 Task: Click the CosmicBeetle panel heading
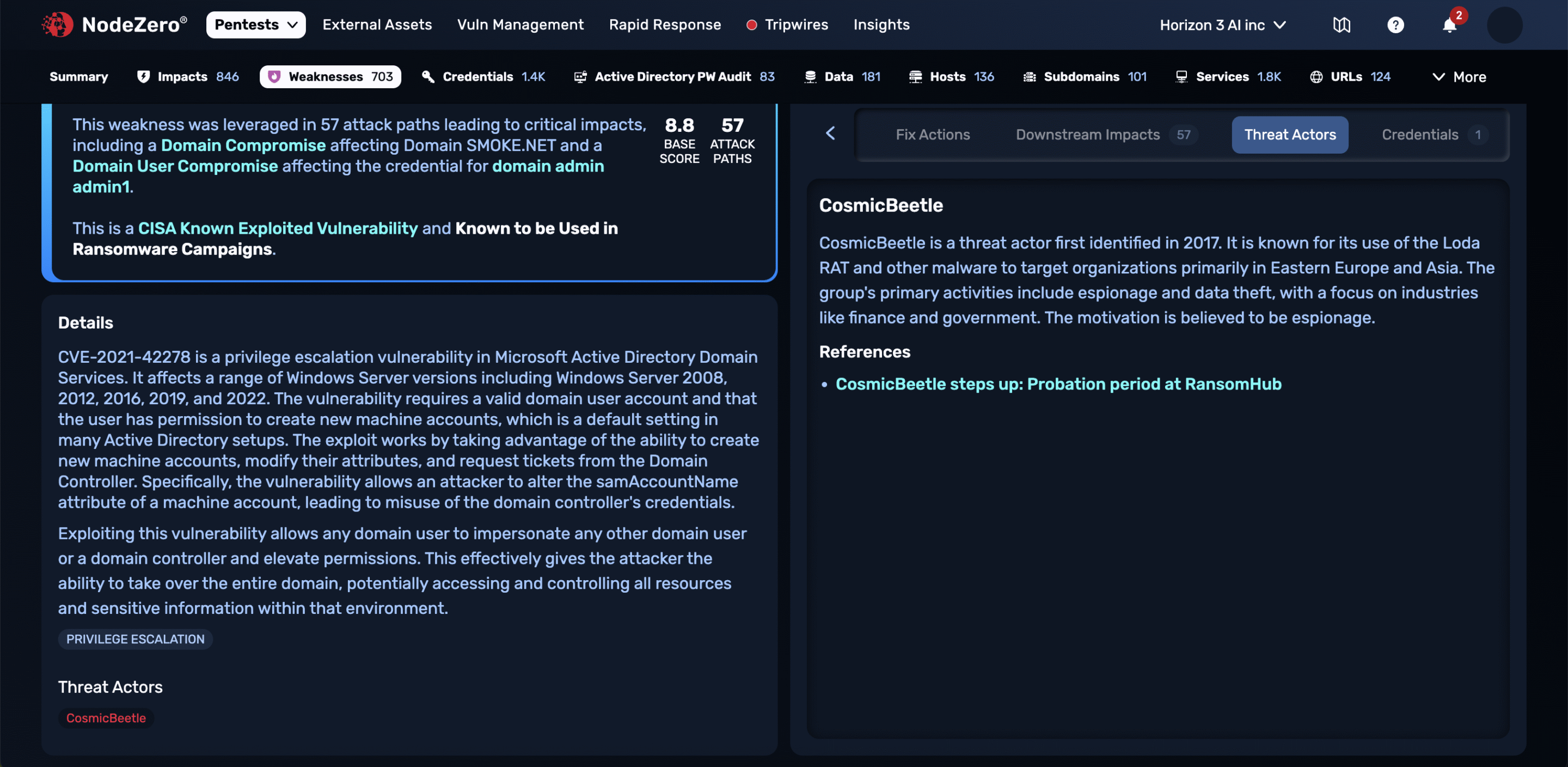point(880,205)
